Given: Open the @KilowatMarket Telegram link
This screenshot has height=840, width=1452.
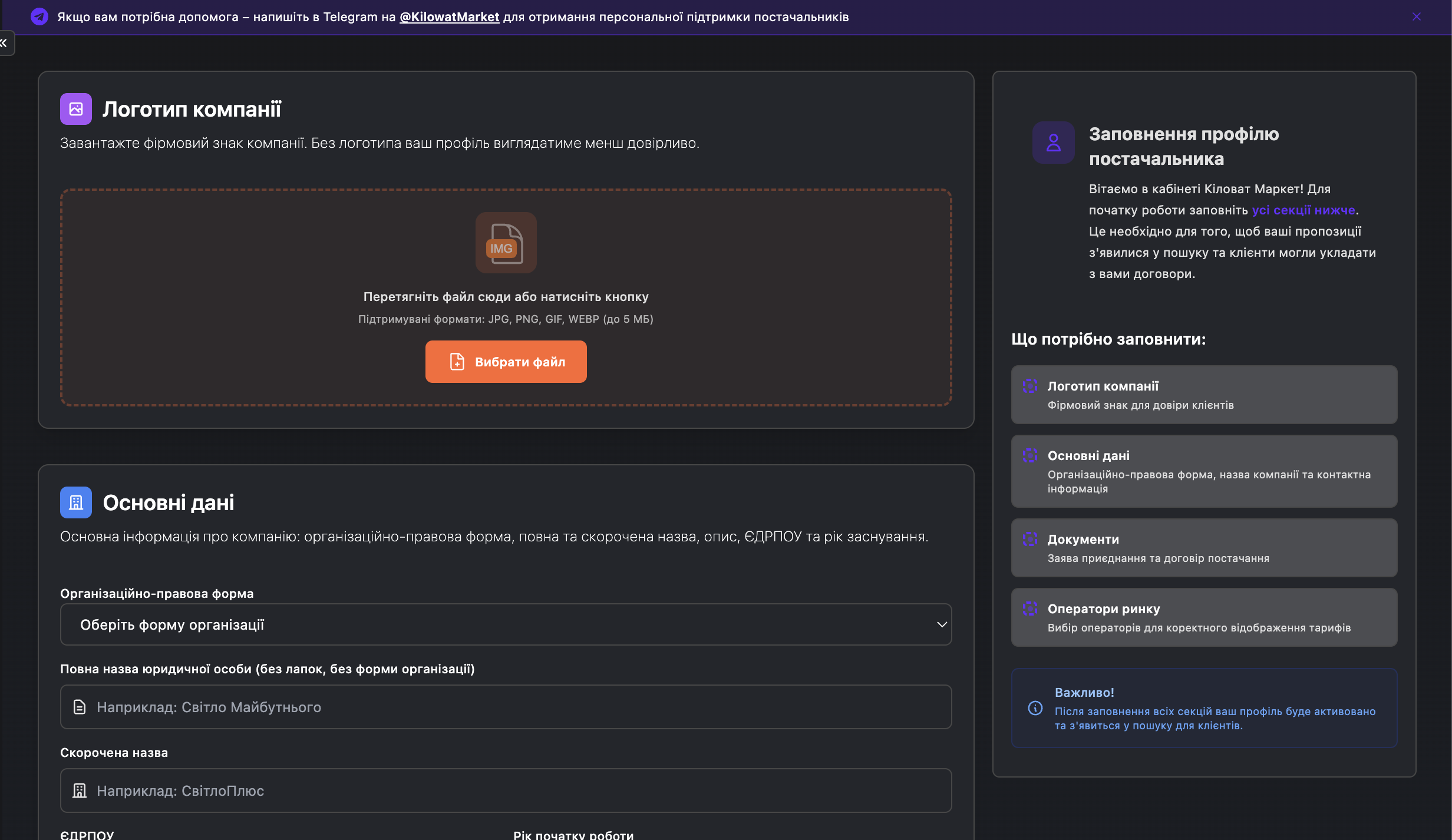Looking at the screenshot, I should (449, 17).
